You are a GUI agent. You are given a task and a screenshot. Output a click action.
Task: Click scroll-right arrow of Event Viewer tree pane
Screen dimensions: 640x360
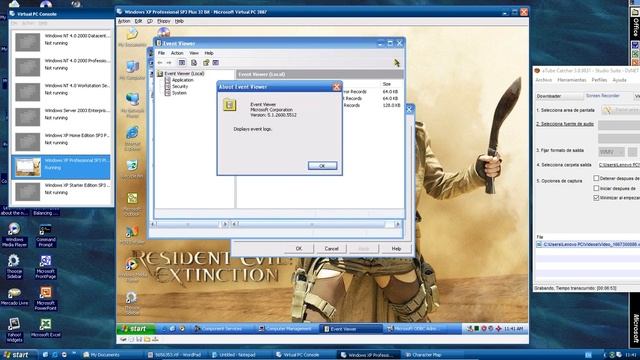point(224,224)
